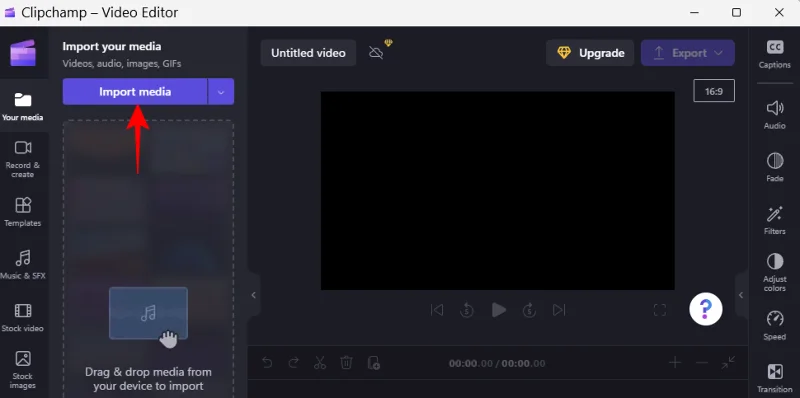Open the Export dropdown

pyautogui.click(x=688, y=53)
